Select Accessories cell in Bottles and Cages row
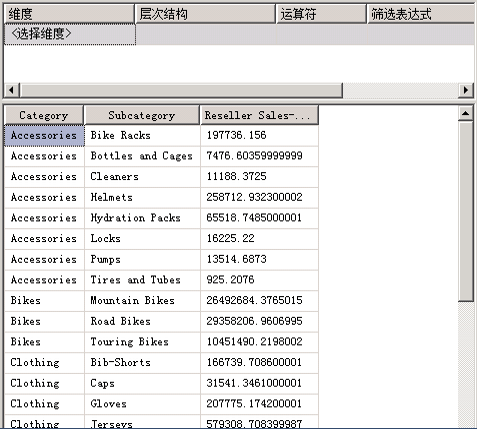 44,156
